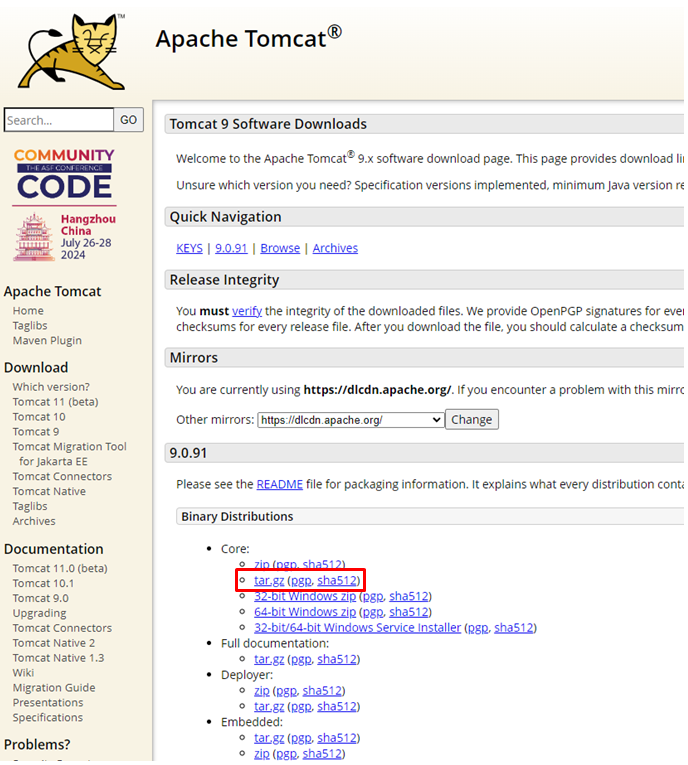Click the Change mirror button
688x765 pixels.
tap(471, 420)
